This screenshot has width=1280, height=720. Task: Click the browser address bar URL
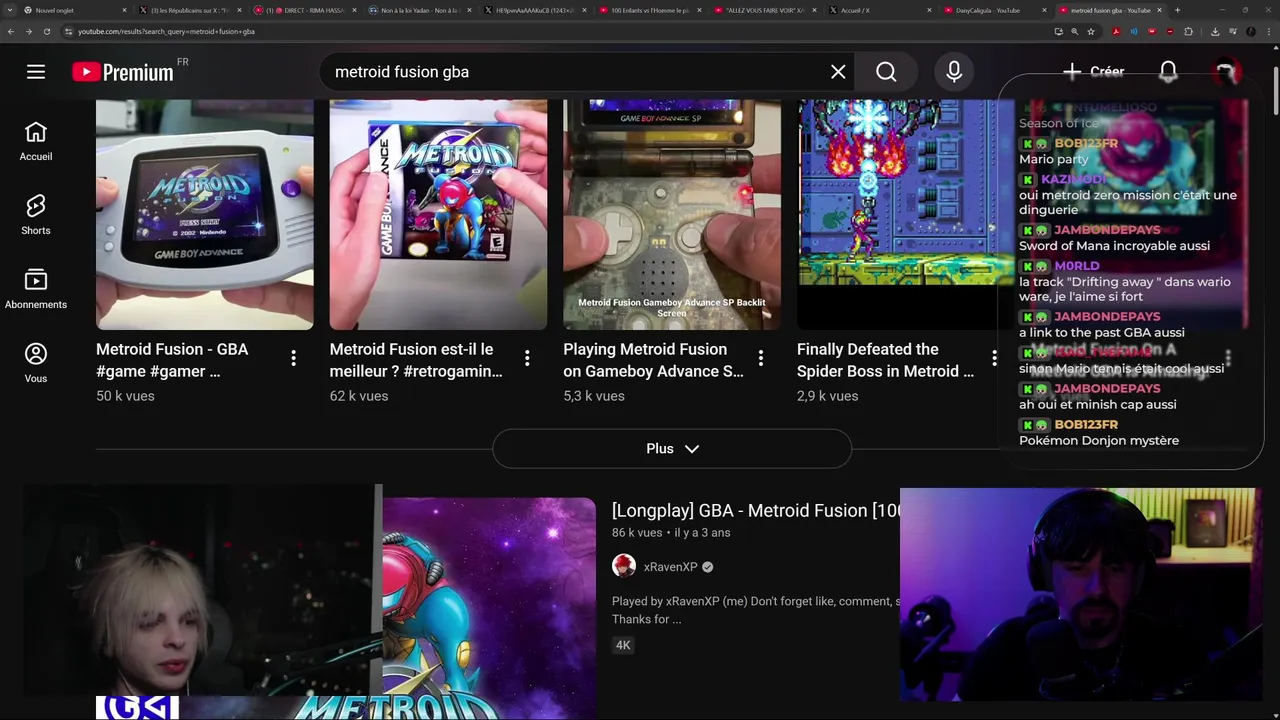[166, 31]
